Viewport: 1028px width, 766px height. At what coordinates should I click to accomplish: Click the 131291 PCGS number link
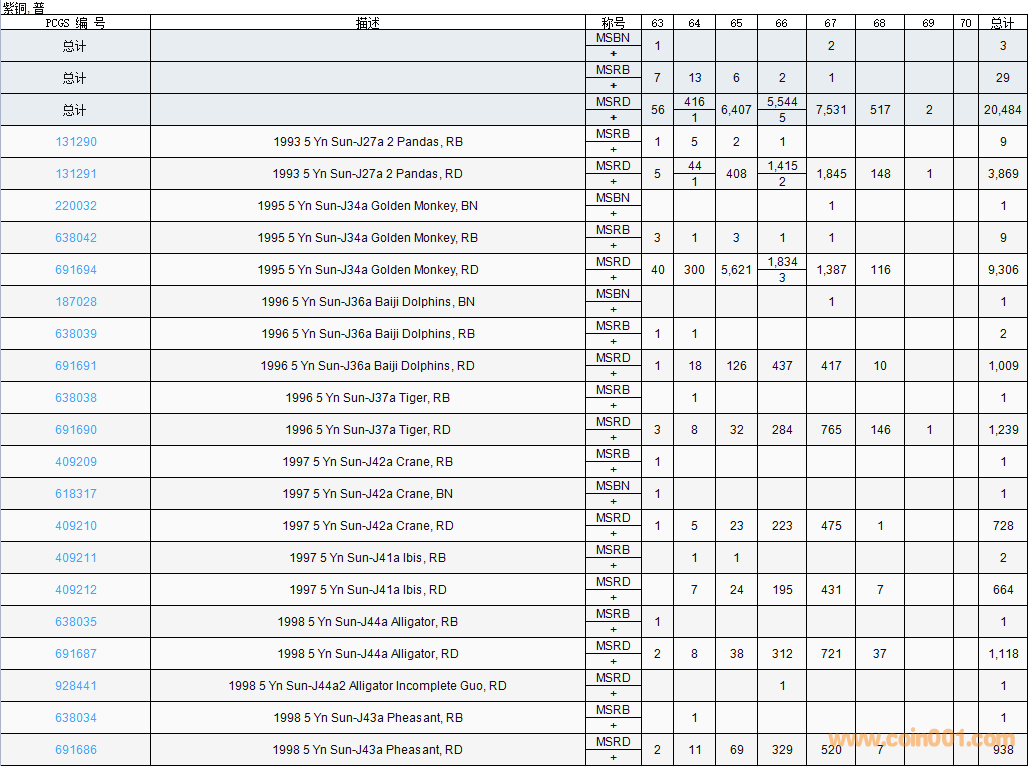tap(76, 174)
